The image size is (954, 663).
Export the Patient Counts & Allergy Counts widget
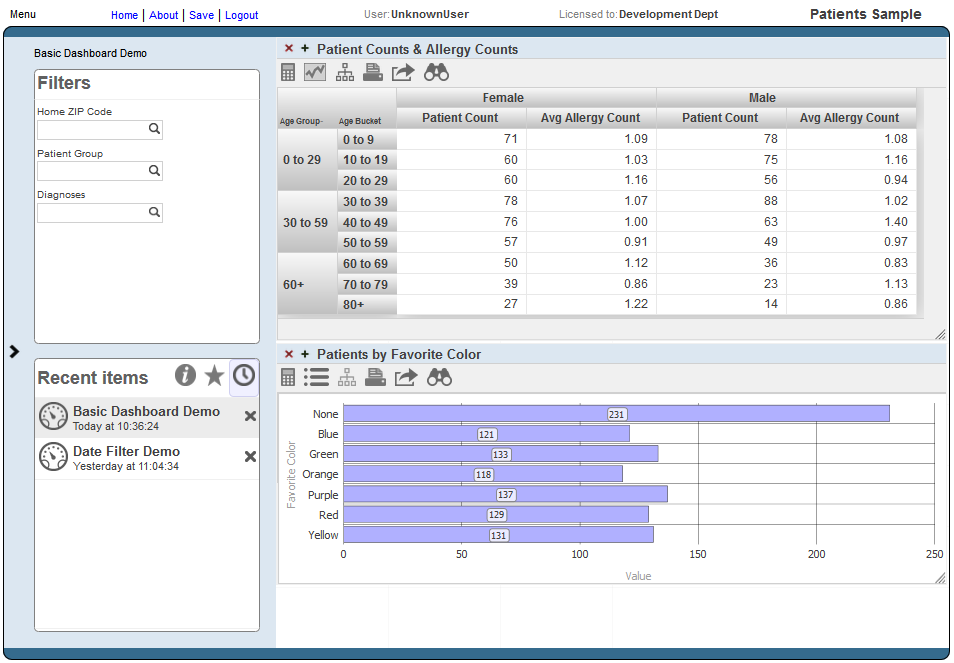click(x=401, y=72)
